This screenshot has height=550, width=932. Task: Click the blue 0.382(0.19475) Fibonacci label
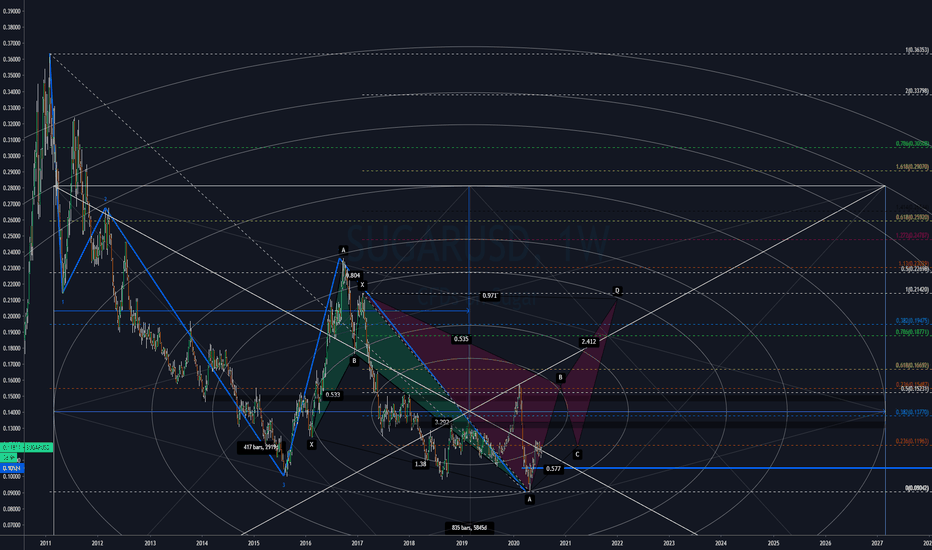coord(912,321)
